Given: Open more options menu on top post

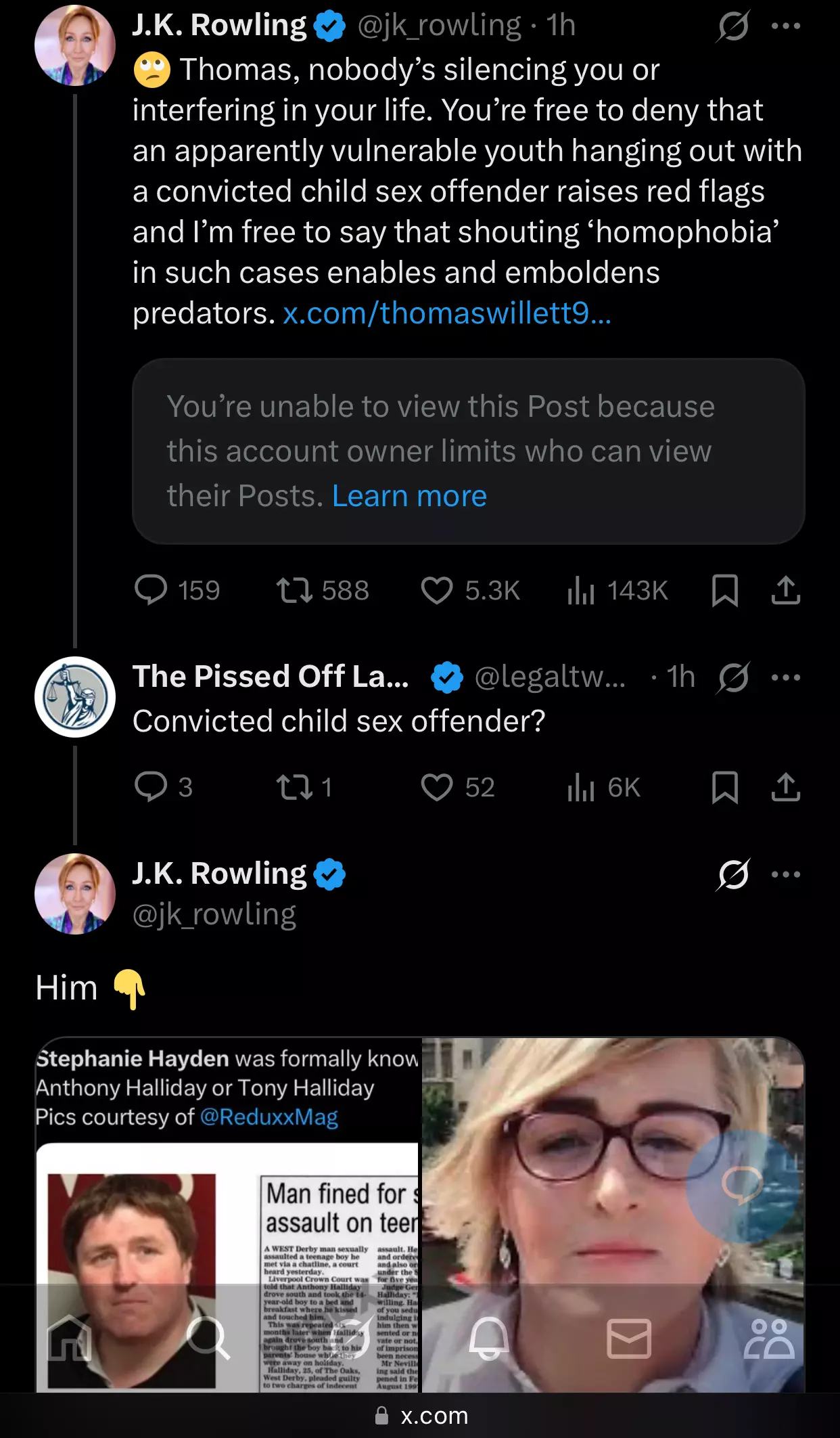Looking at the screenshot, I should click(786, 26).
